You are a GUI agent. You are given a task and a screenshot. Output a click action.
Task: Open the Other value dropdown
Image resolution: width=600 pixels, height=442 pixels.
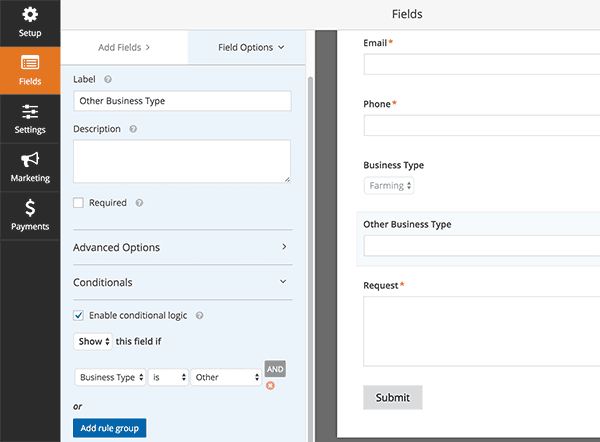point(226,377)
